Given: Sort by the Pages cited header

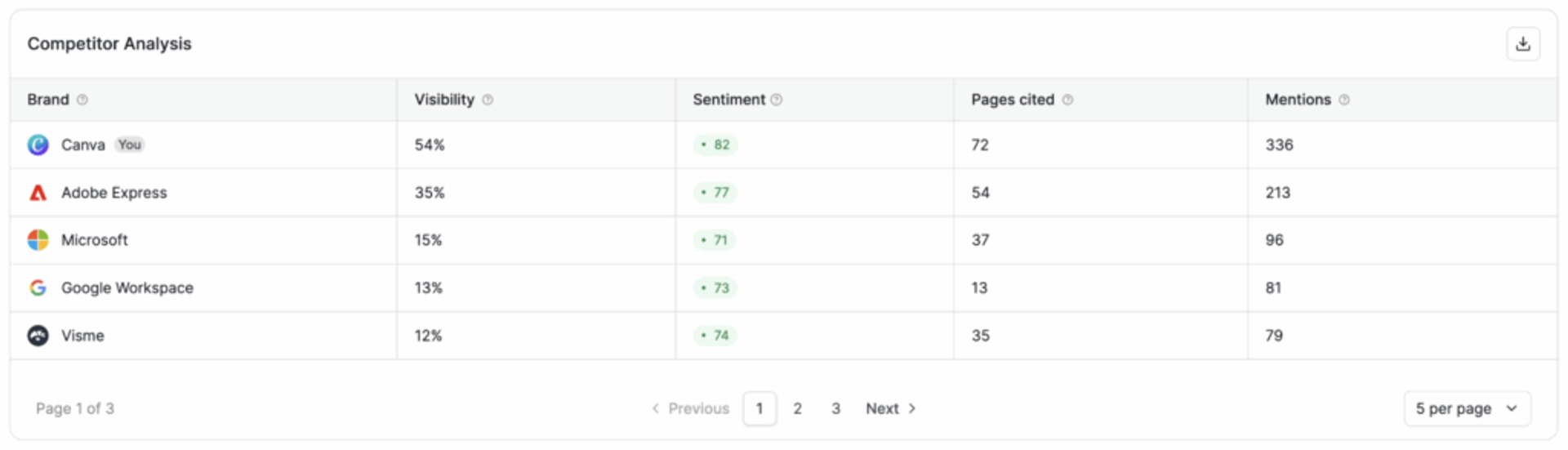Looking at the screenshot, I should (x=1013, y=100).
